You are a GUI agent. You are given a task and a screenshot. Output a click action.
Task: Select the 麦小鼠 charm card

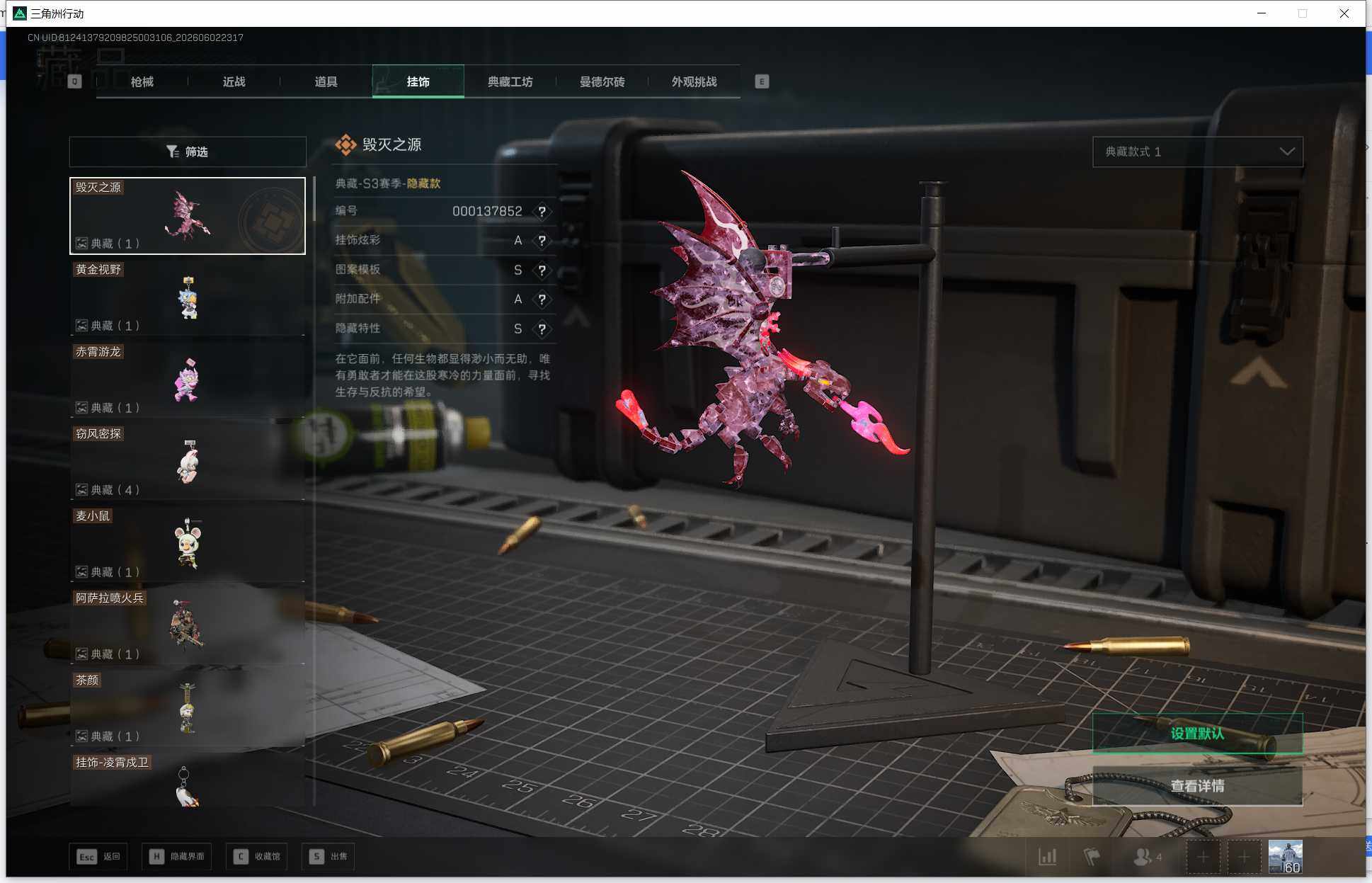(x=188, y=545)
